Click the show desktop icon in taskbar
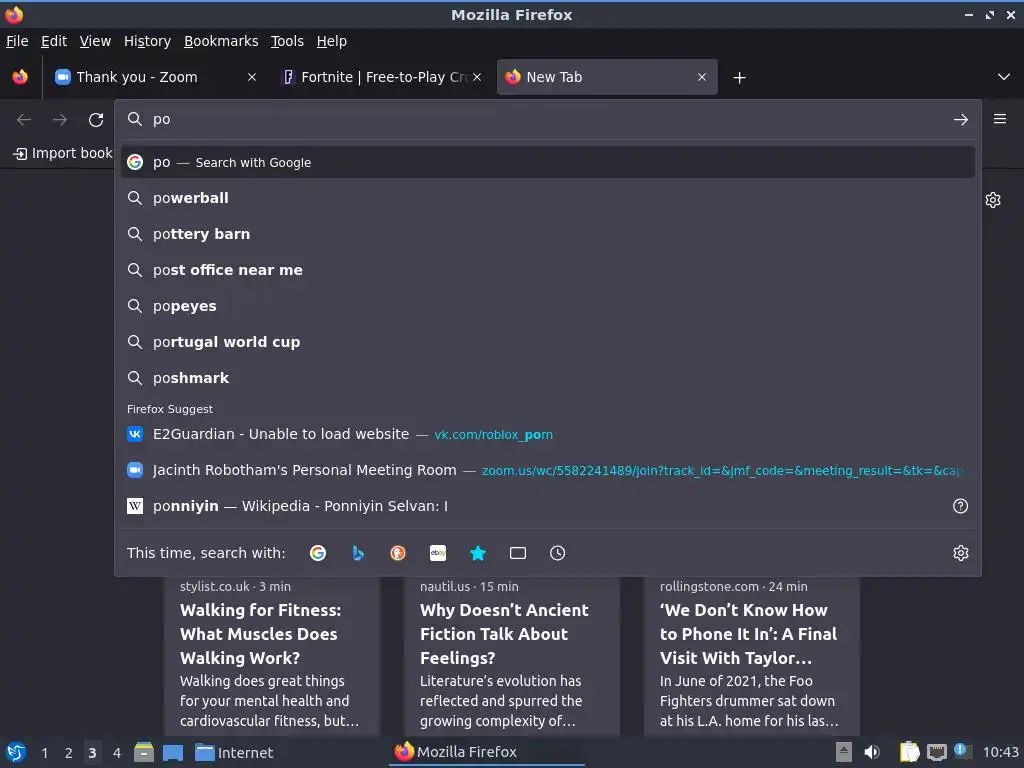Screen dimensions: 1024x768 (x=172, y=753)
